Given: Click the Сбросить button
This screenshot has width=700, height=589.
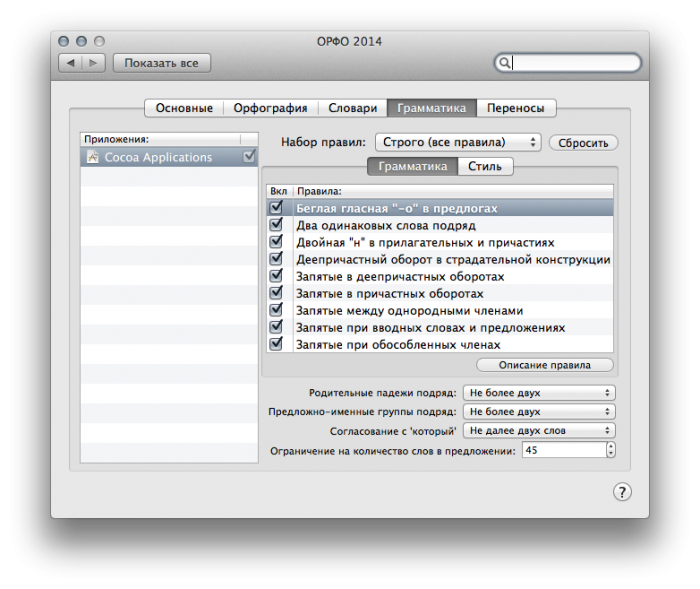Looking at the screenshot, I should click(583, 143).
